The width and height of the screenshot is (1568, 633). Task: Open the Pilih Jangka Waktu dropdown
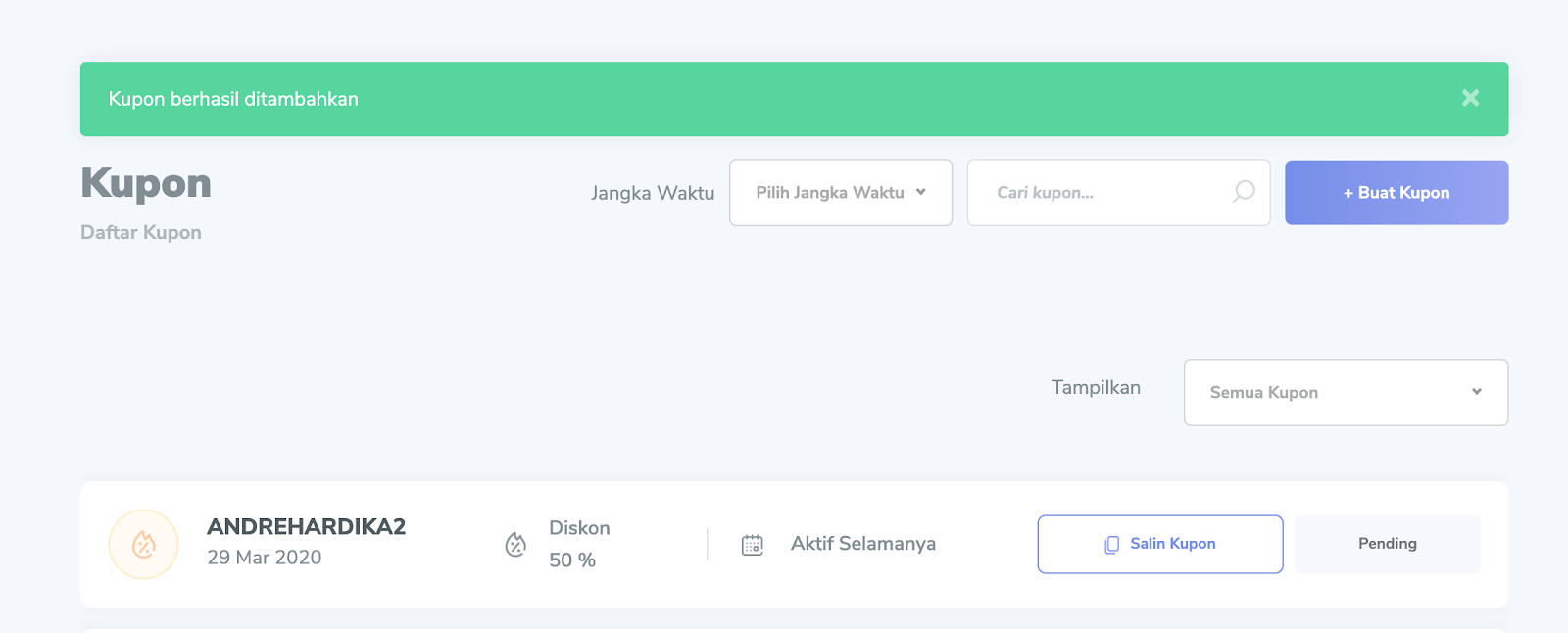tap(841, 193)
